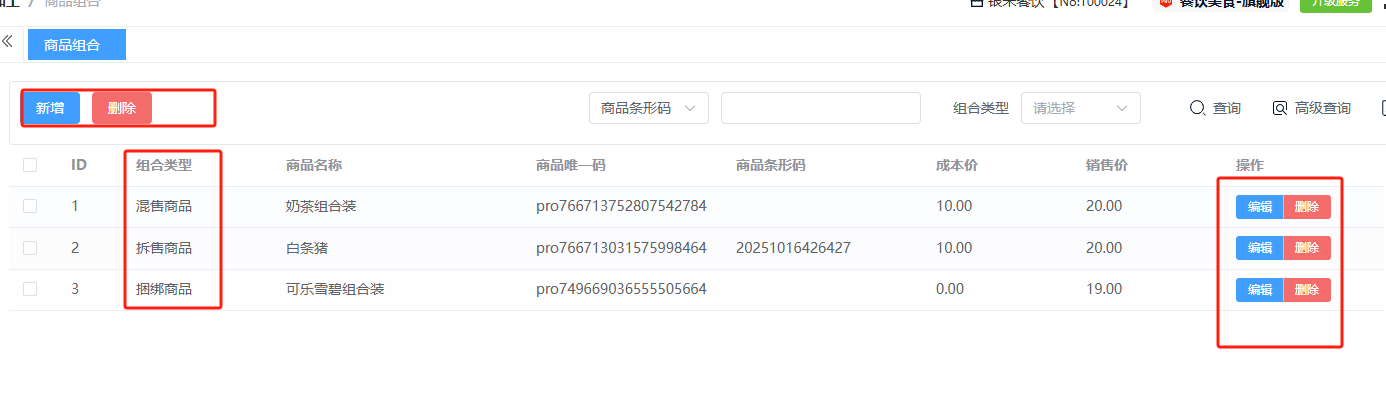Click the search keyword input field

pos(820,108)
